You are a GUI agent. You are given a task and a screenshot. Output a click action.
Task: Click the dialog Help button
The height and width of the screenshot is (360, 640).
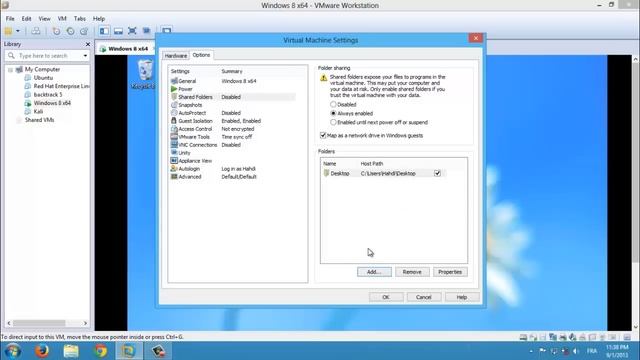[x=462, y=297]
